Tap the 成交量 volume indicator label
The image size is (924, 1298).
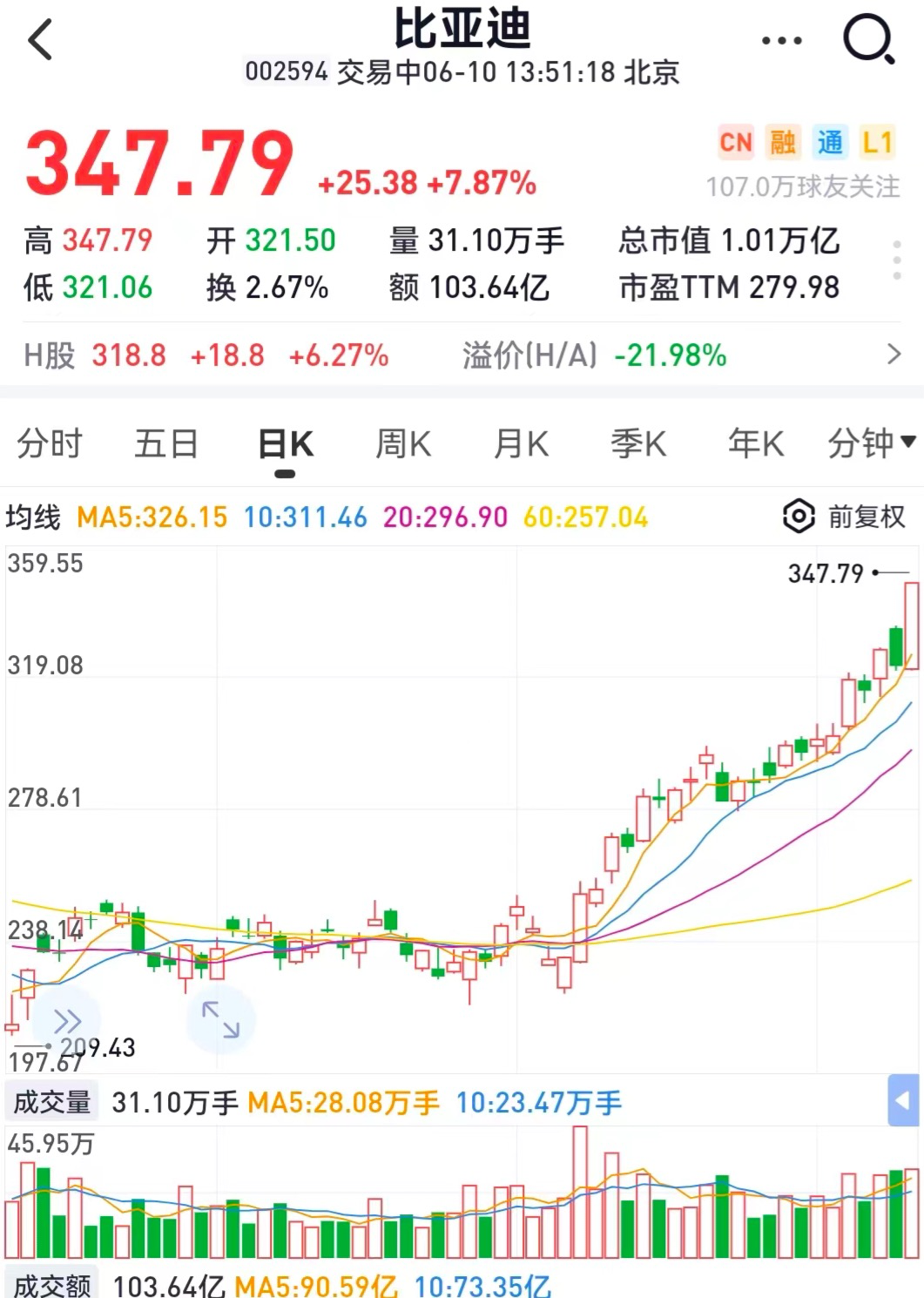tap(52, 1102)
